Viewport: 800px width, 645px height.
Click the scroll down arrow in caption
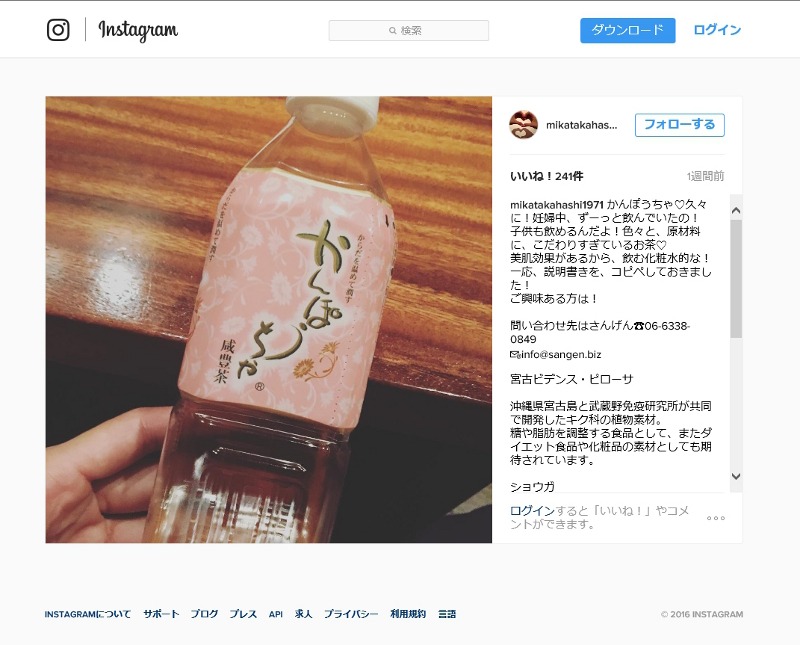tap(736, 476)
